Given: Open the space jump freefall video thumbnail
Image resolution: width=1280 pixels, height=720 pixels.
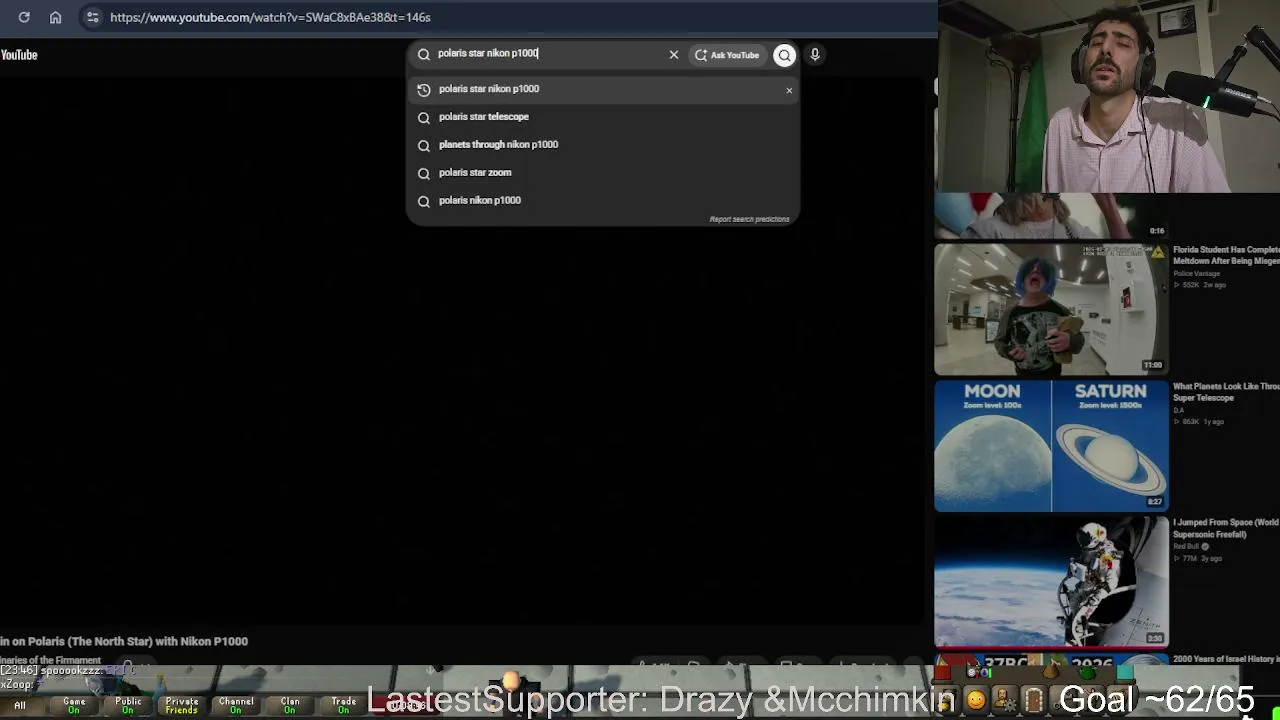Looking at the screenshot, I should coord(1051,582).
